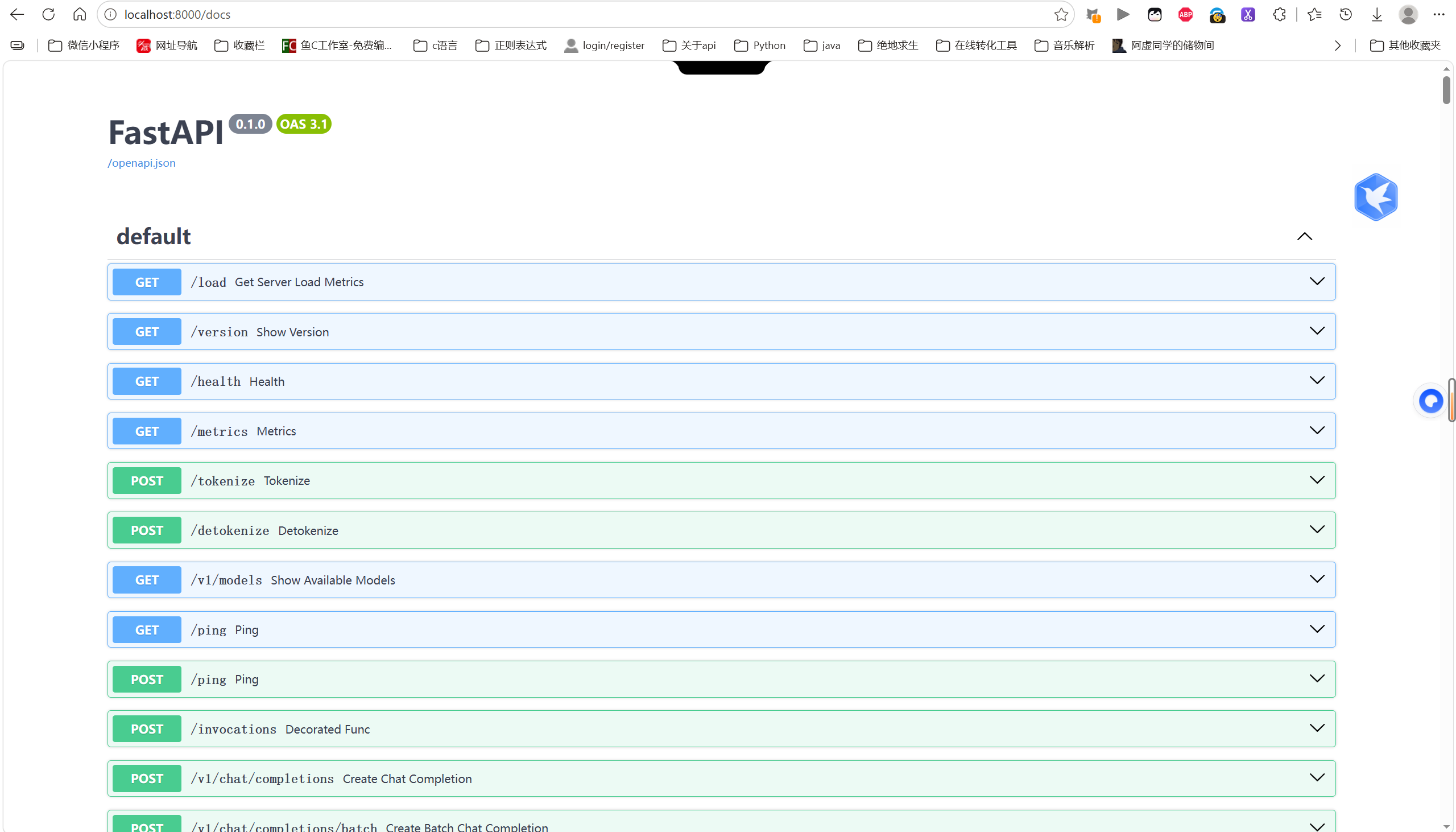Open the Adblock Plus ABP extension
The width and height of the screenshot is (1456, 832).
coord(1185,14)
